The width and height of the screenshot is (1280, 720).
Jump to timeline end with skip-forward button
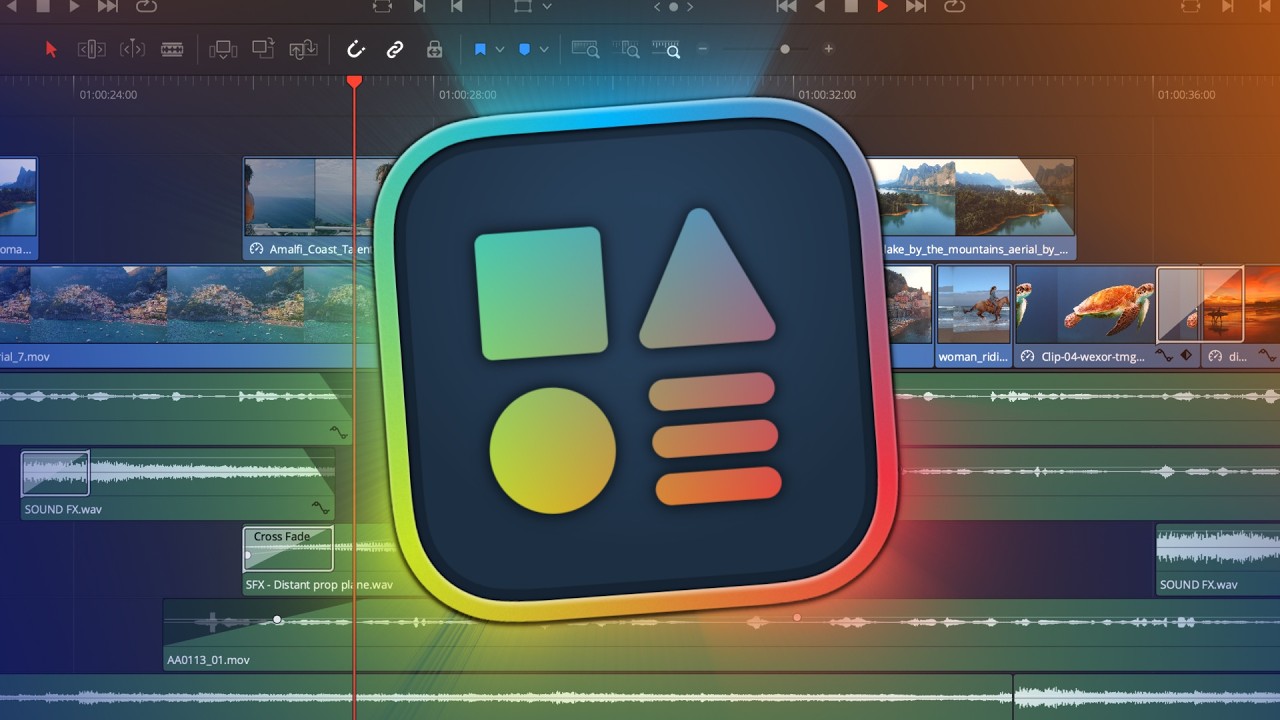915,6
